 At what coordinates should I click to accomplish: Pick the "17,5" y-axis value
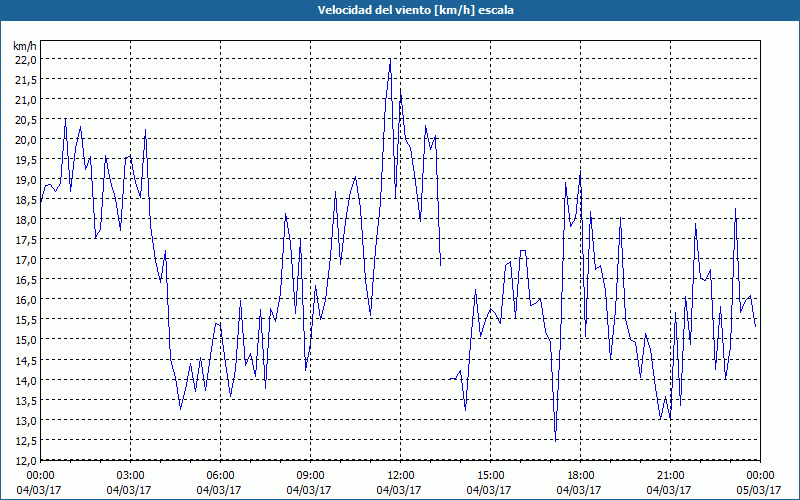coord(26,240)
